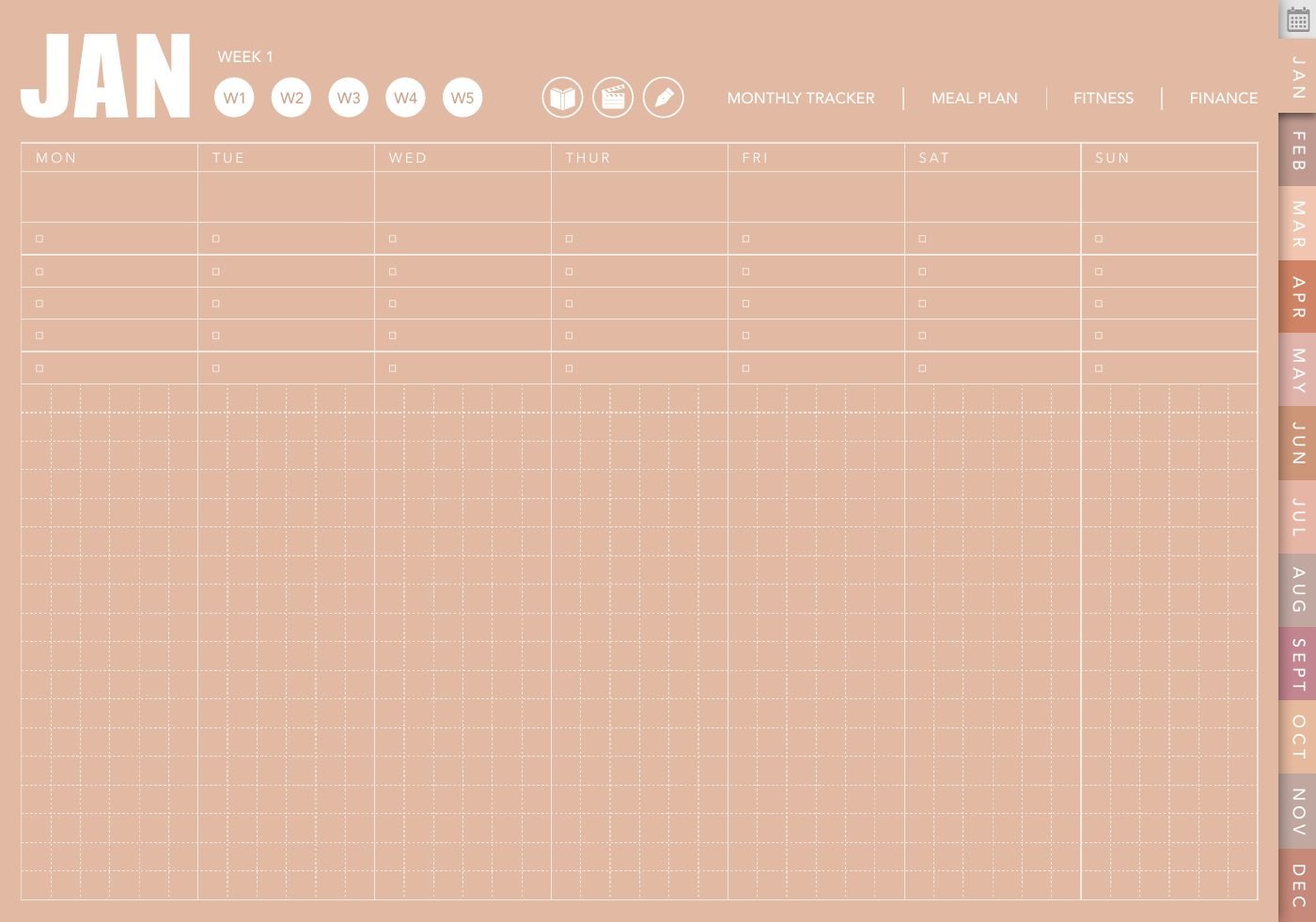Switch to the JAN side tab
This screenshot has height=922, width=1316.
click(1298, 78)
